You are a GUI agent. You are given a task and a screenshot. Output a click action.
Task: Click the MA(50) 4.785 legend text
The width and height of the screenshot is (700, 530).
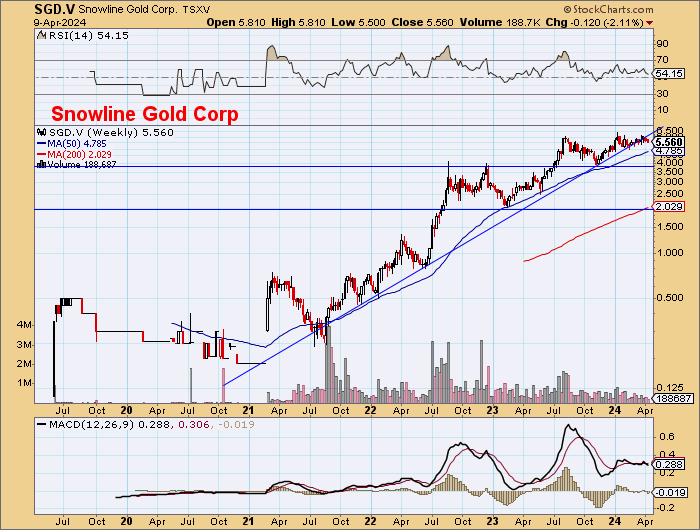point(77,143)
